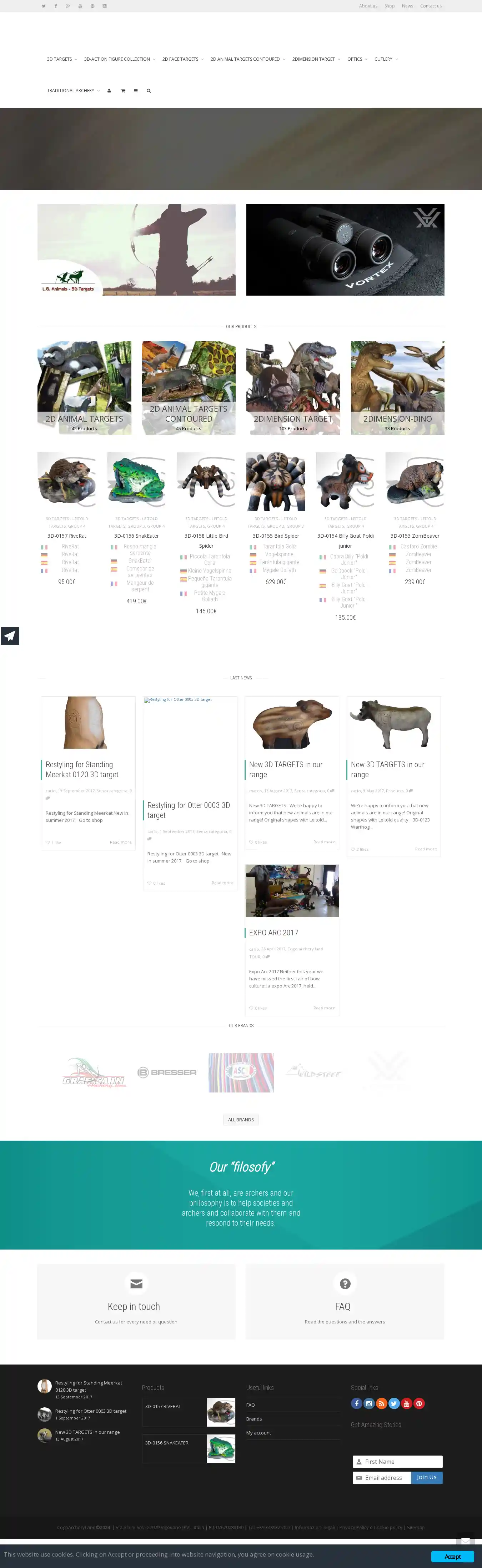Screen dimensions: 482x1568
Task: Open the shopping cart icon
Action: point(123,91)
